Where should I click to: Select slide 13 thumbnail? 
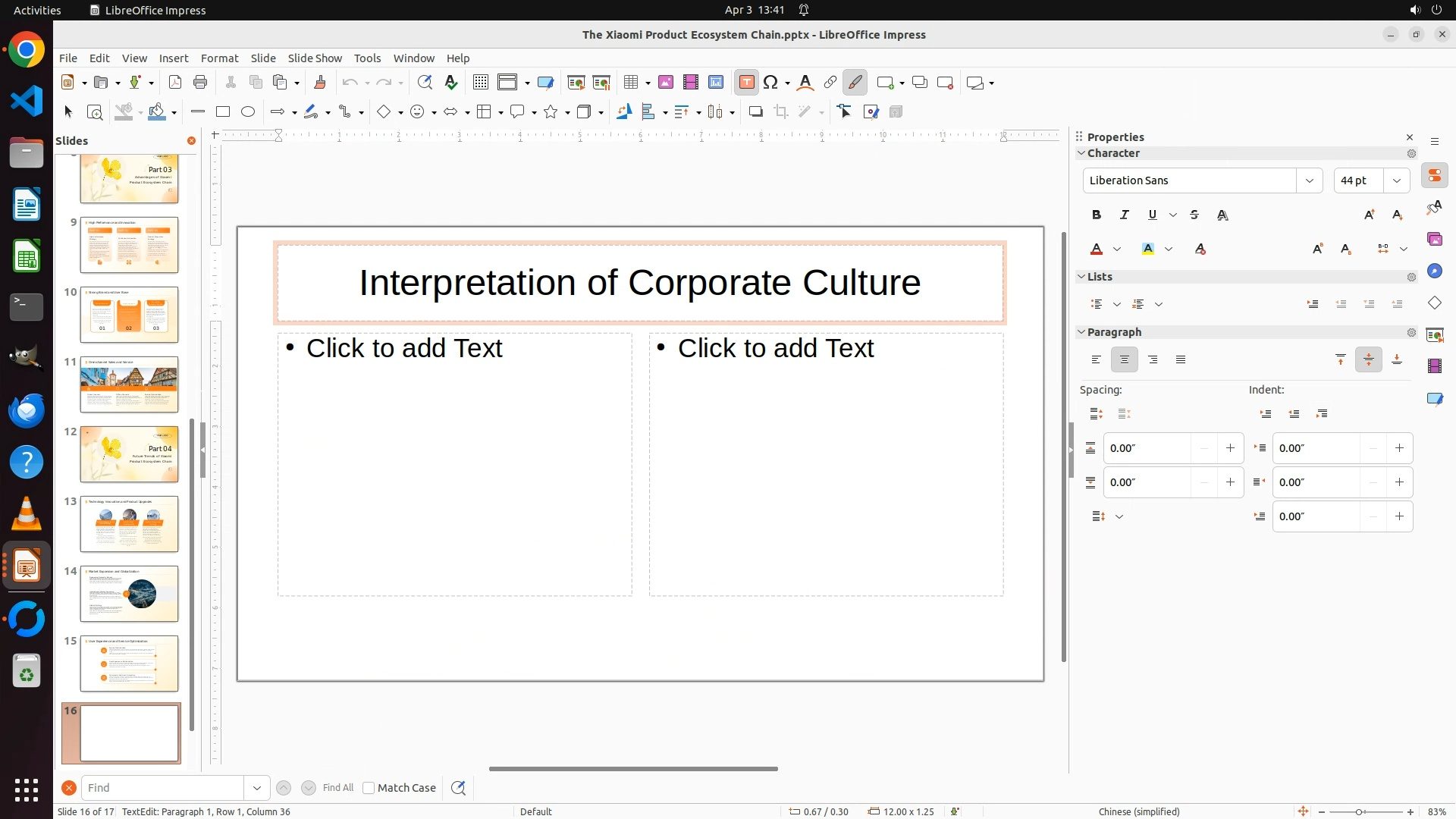coord(130,524)
